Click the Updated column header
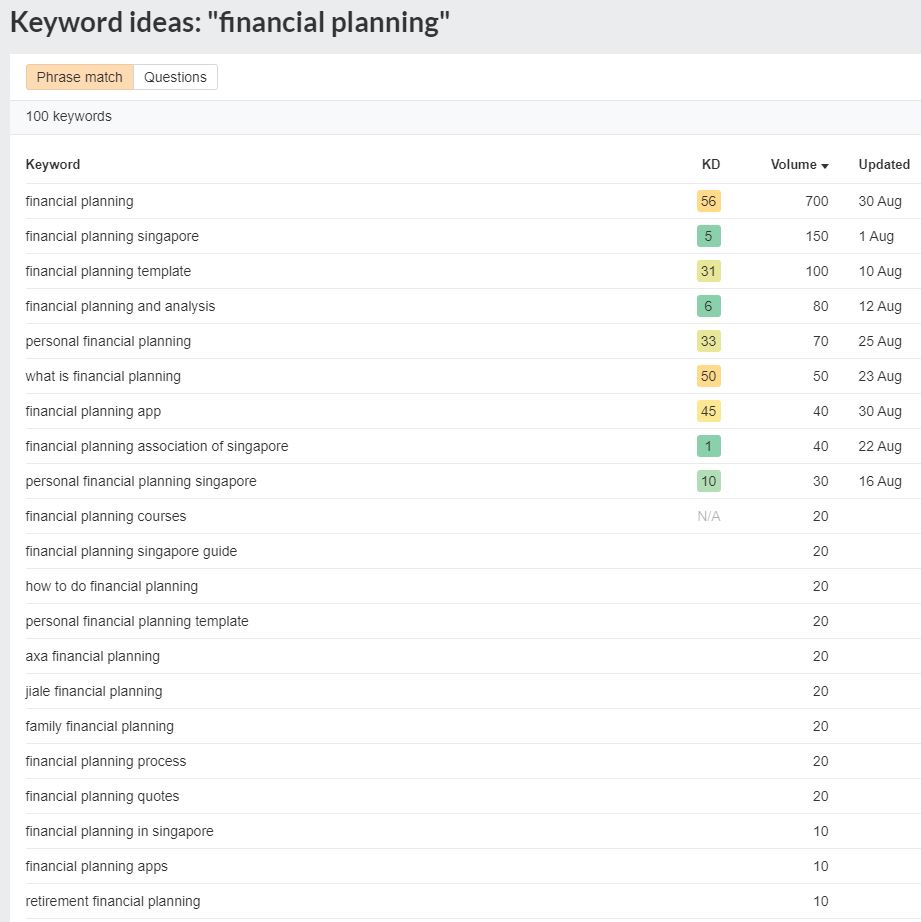This screenshot has height=922, width=921. pos(884,165)
